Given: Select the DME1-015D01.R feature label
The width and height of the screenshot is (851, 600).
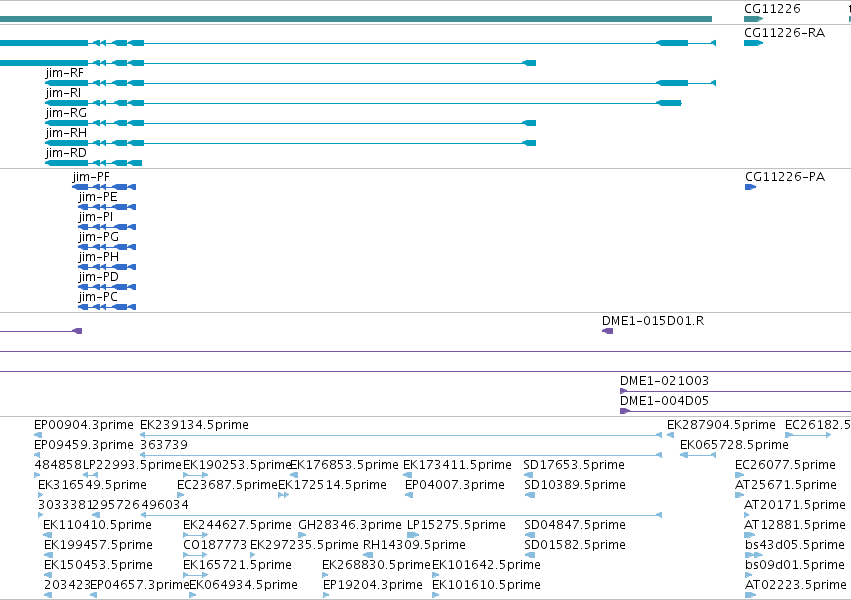Looking at the screenshot, I should (653, 321).
